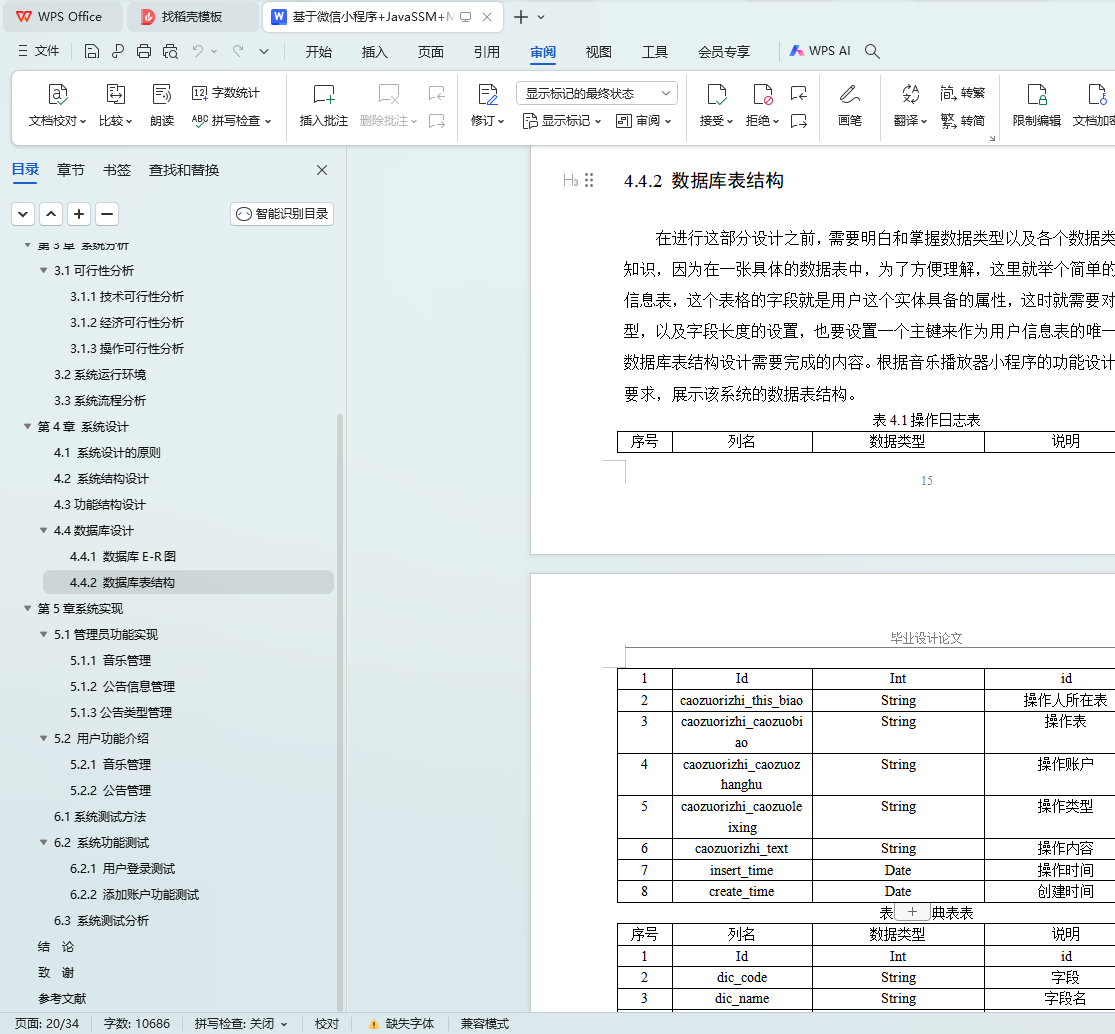Convert text with 繁转简

point(963,120)
